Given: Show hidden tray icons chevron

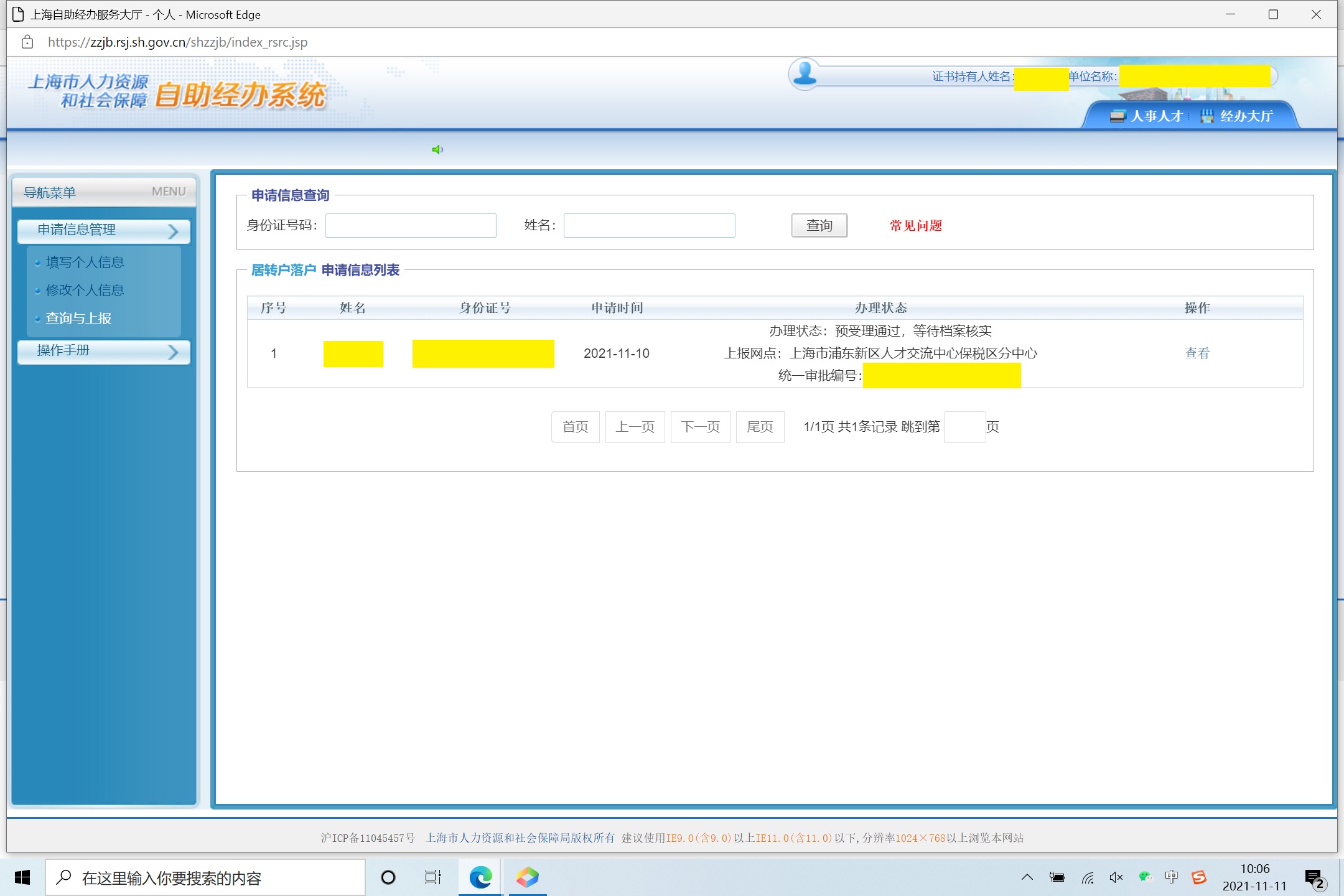Looking at the screenshot, I should [1027, 877].
